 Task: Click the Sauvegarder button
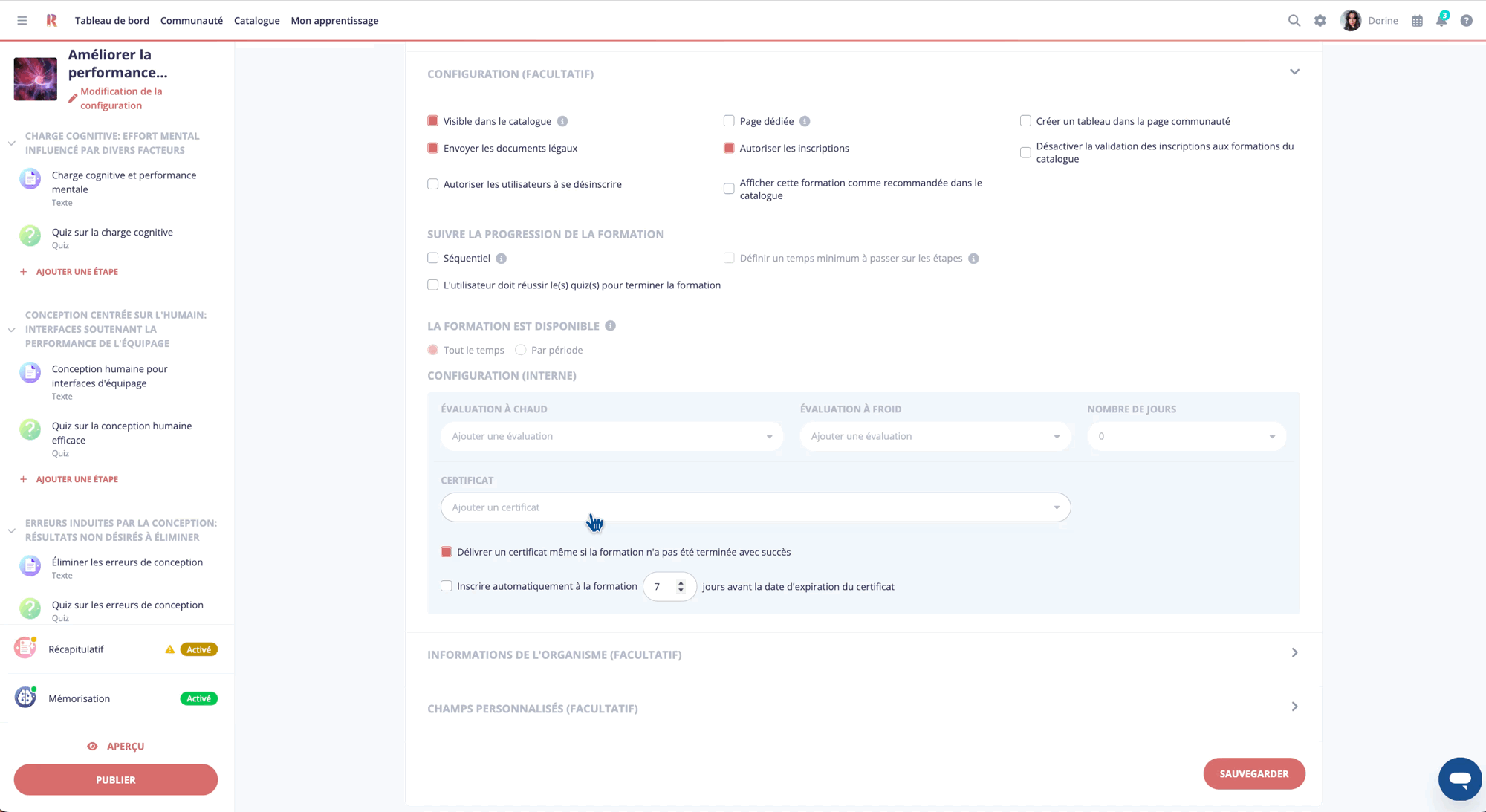pos(1254,773)
